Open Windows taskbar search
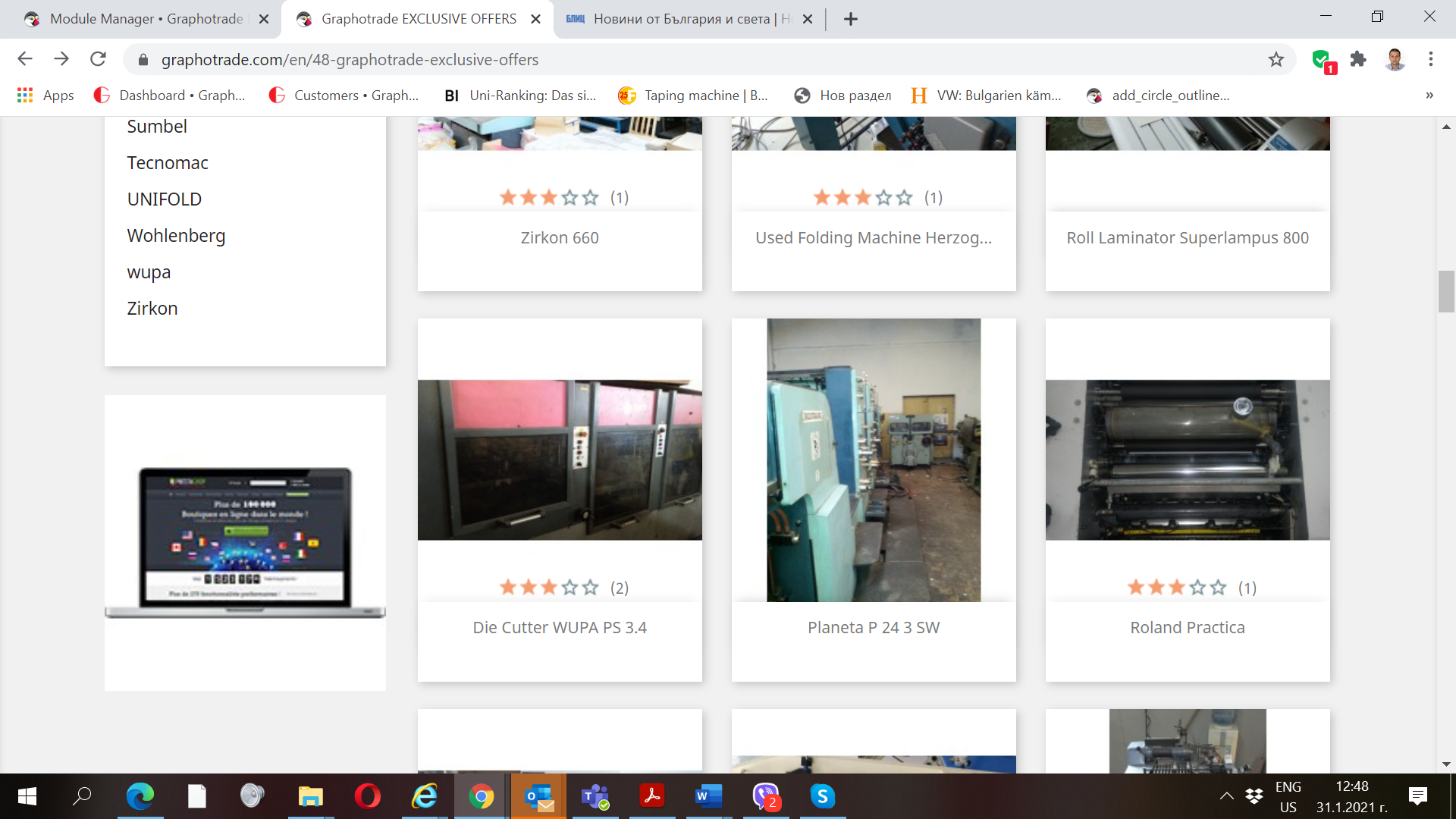1456x819 pixels. tap(82, 796)
